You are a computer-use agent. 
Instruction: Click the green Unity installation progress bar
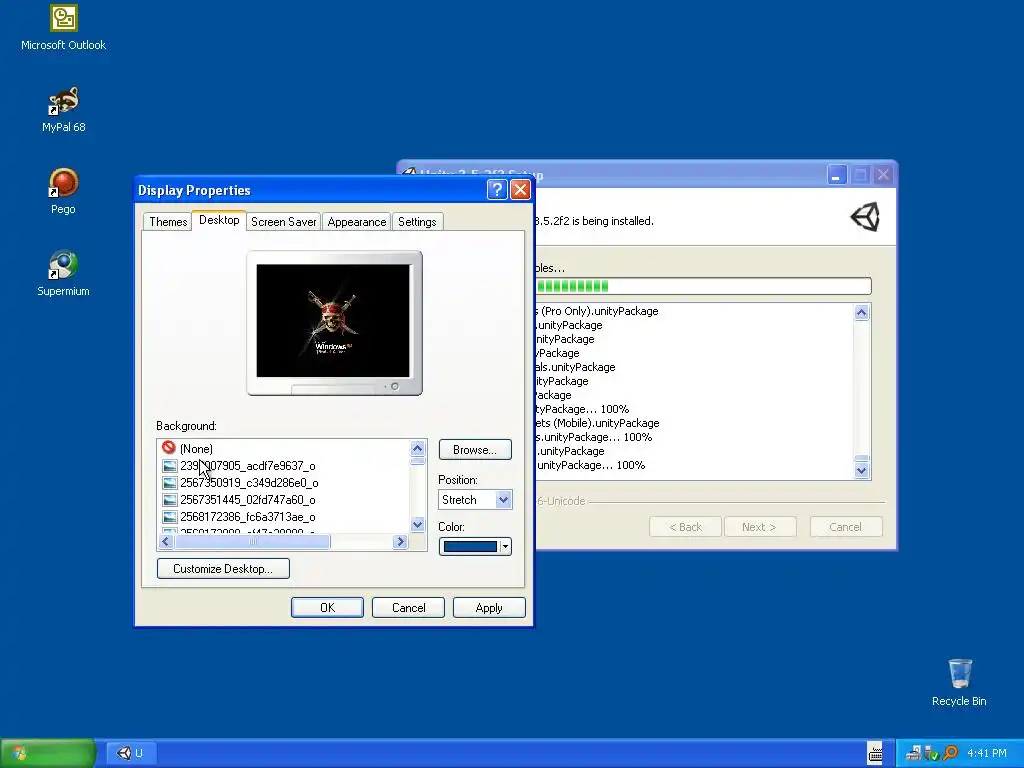pos(703,286)
